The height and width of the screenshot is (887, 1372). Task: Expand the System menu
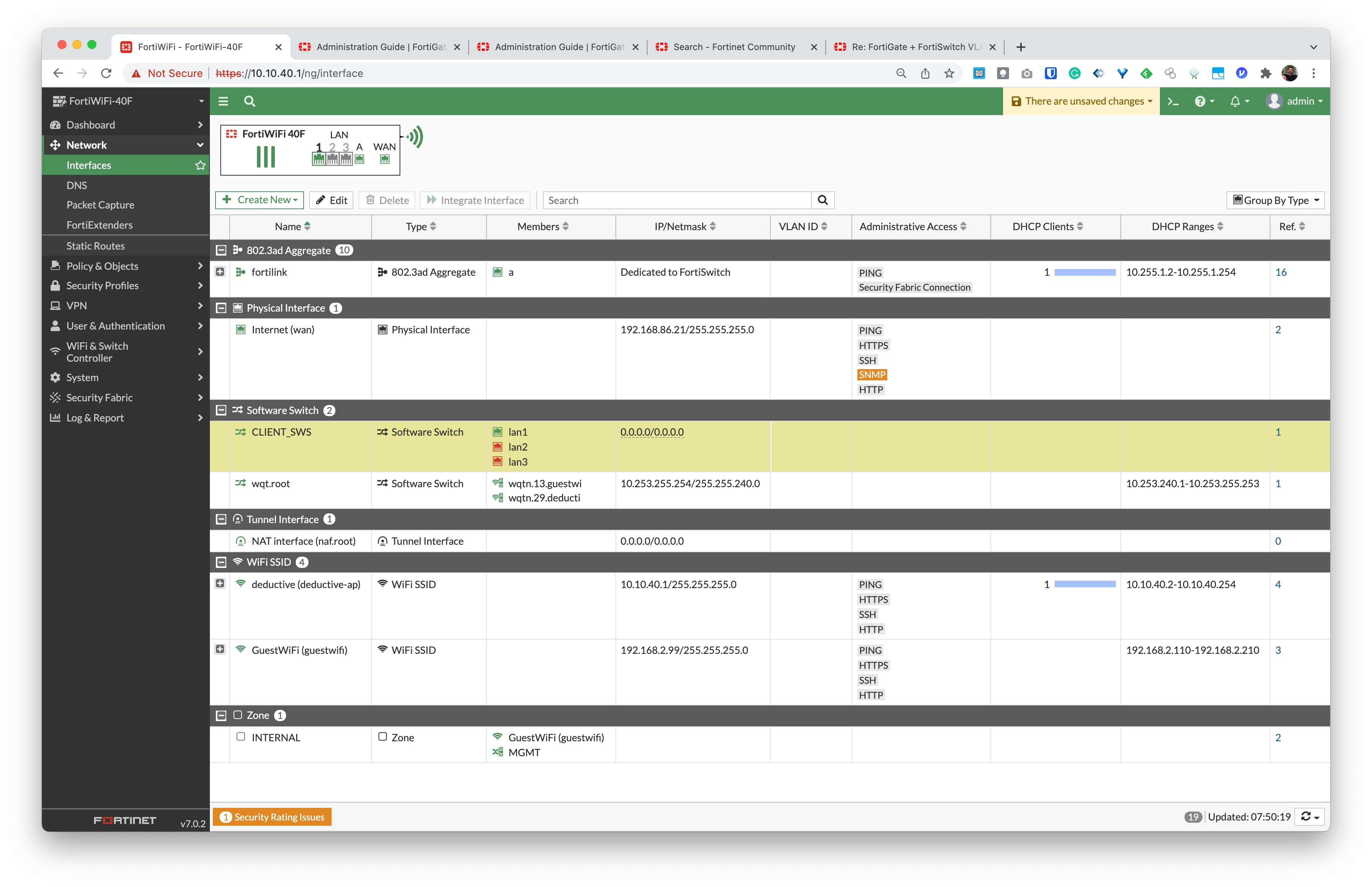tap(125, 377)
